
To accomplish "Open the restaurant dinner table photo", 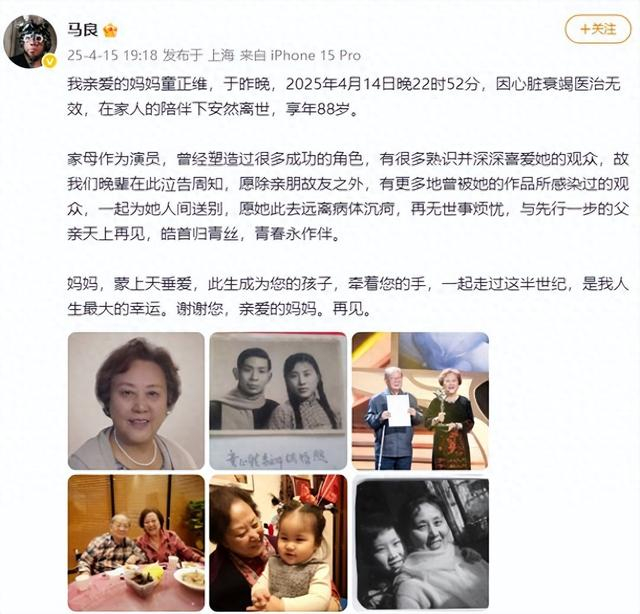I will (x=136, y=543).
